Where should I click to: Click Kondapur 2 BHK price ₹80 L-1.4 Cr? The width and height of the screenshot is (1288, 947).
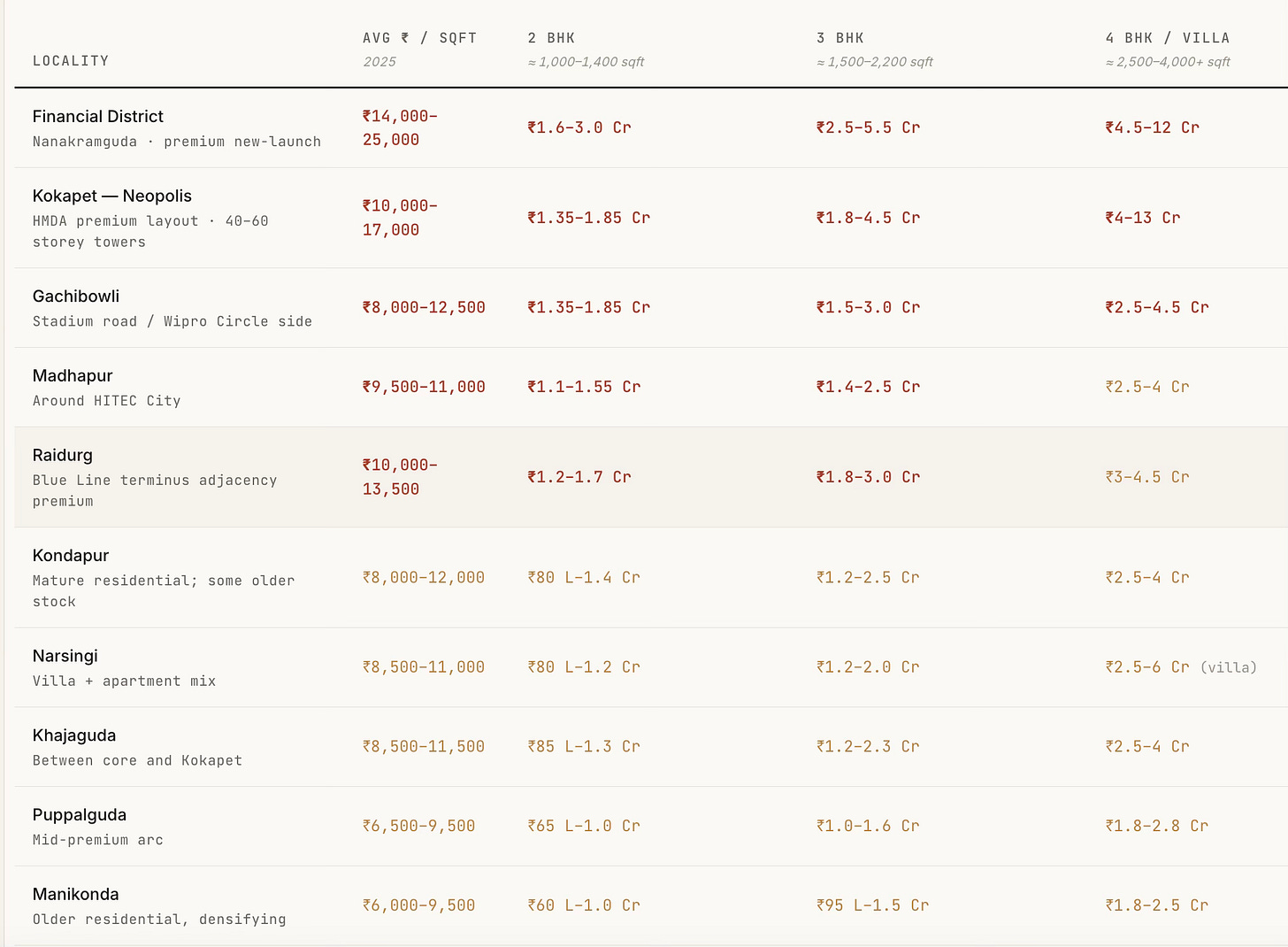click(584, 577)
